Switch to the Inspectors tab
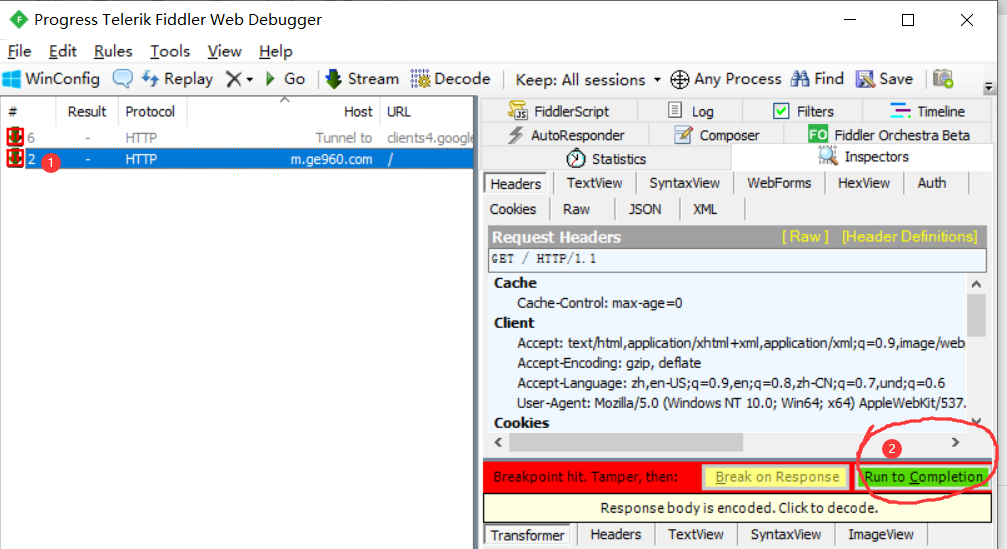The height and width of the screenshot is (549, 1007). 863,157
